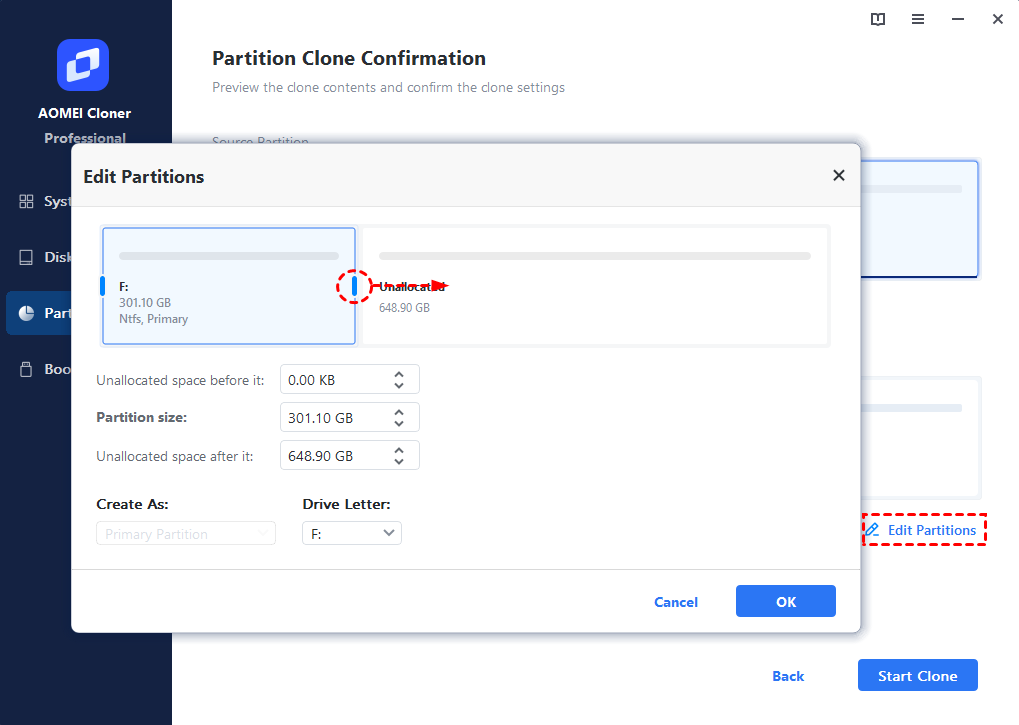Click the Unallocated space after it field
Screen dimensions: 1019x725
(350, 455)
